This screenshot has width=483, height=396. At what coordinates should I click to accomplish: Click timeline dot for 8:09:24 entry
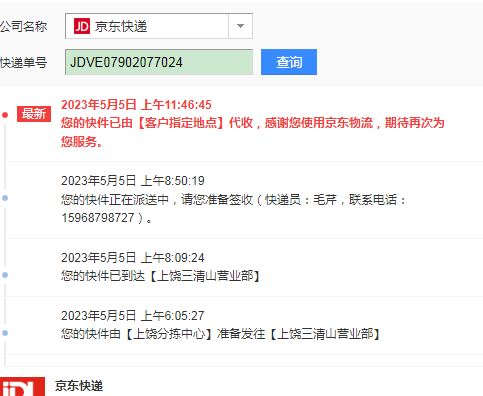[5, 275]
